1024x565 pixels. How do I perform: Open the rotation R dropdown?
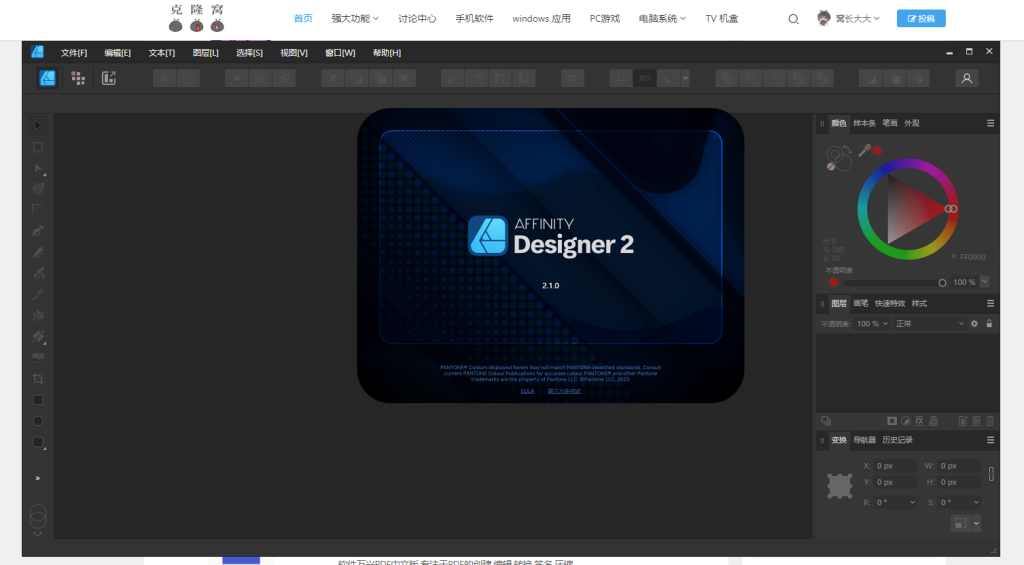click(x=912, y=502)
